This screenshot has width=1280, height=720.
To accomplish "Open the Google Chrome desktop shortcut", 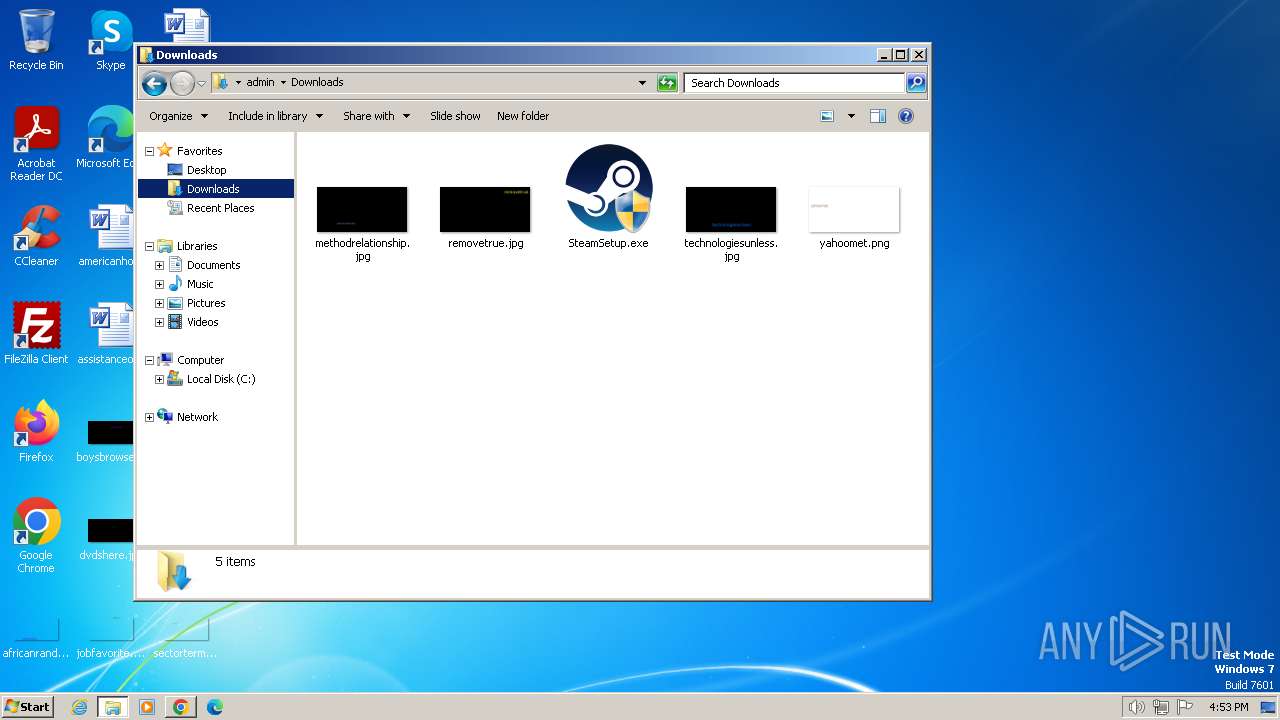I will tap(36, 535).
